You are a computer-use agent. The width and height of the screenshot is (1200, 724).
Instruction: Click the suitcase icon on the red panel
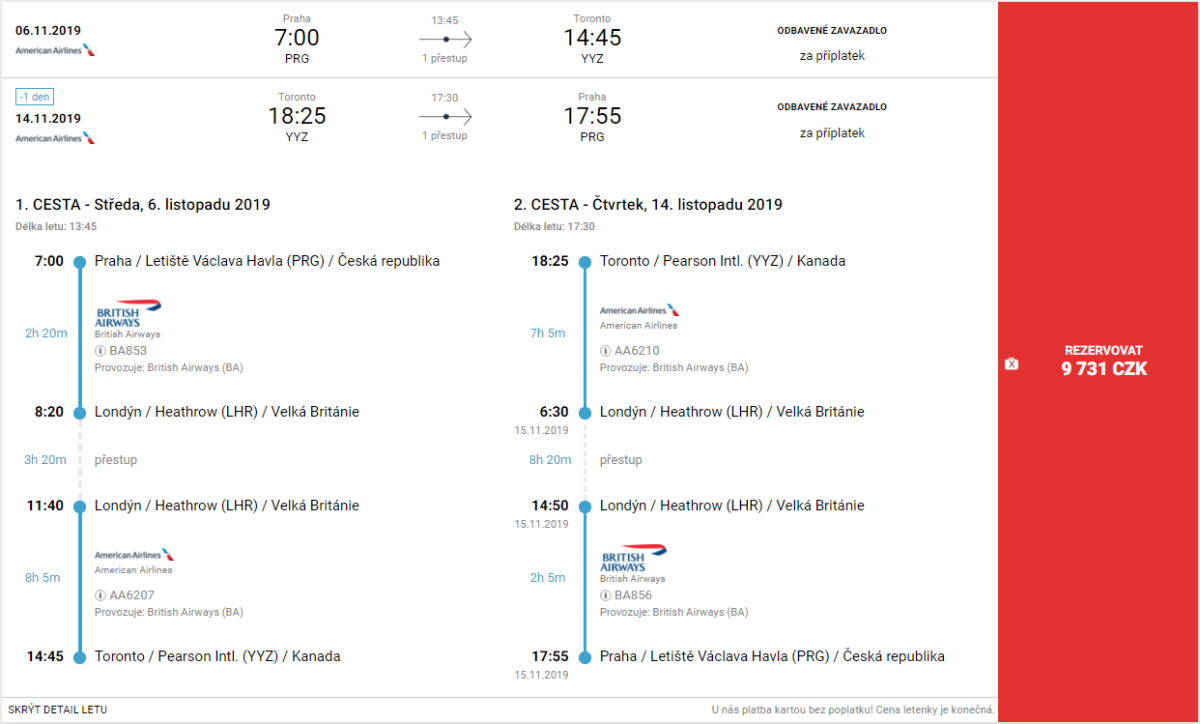point(1011,364)
